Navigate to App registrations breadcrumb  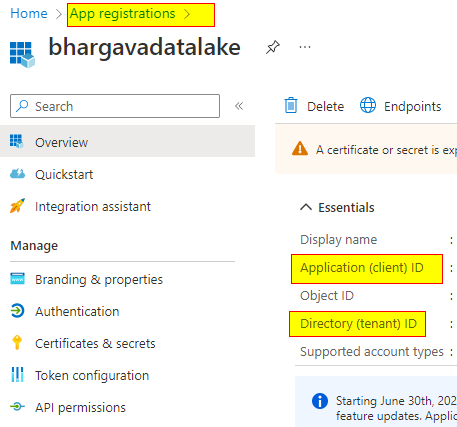click(122, 14)
